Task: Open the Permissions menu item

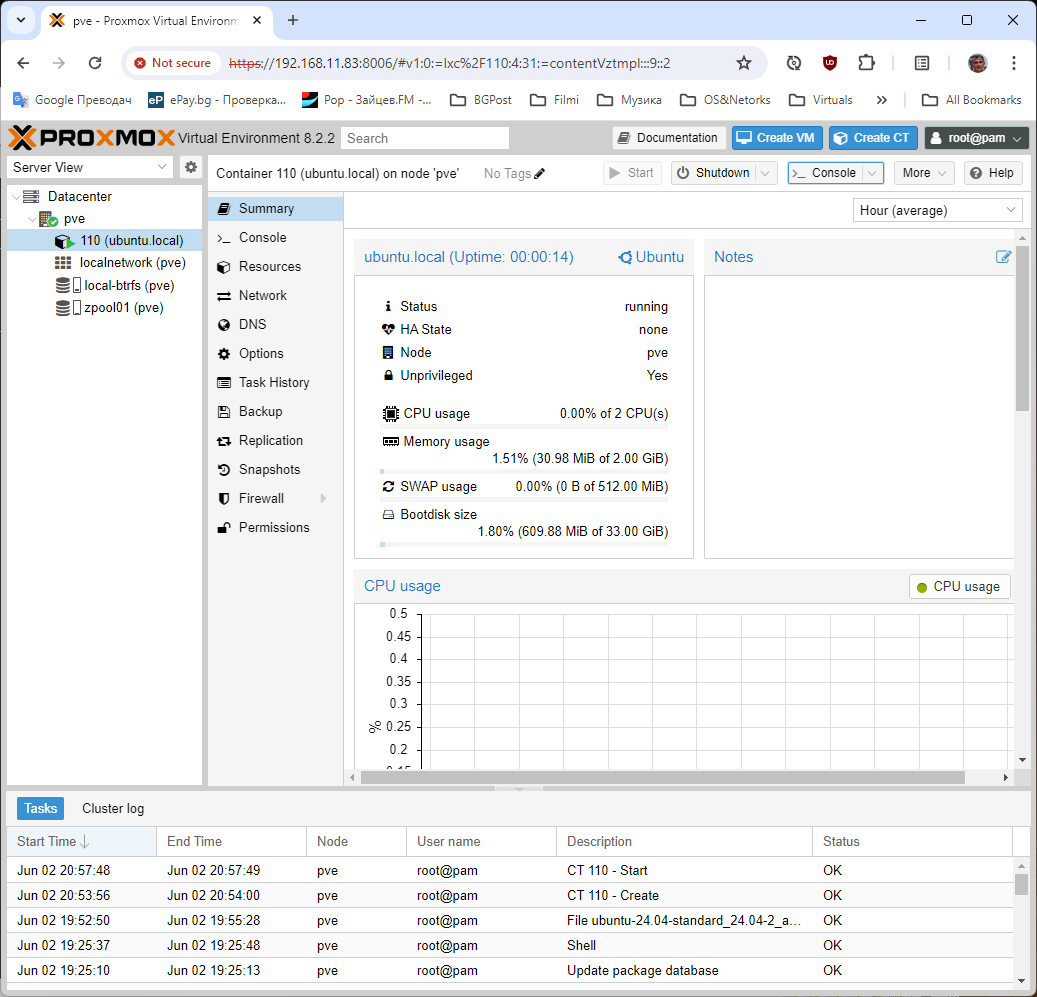Action: coord(276,528)
